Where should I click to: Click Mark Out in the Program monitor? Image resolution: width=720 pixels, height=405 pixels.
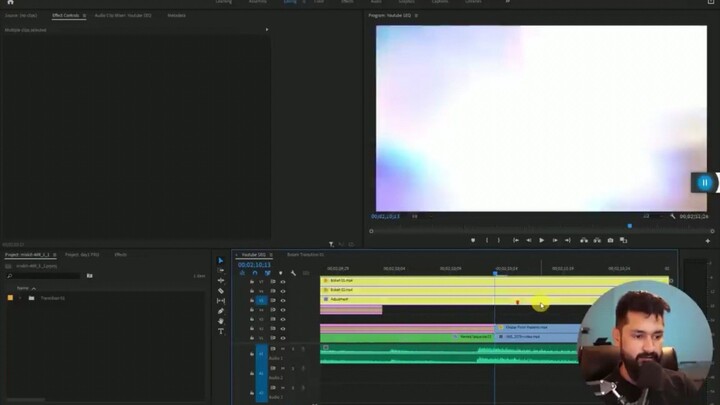tap(499, 240)
